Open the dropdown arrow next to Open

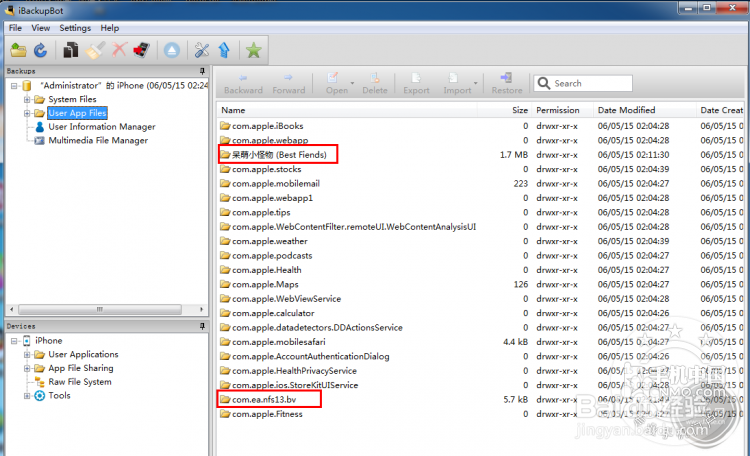pyautogui.click(x=352, y=83)
